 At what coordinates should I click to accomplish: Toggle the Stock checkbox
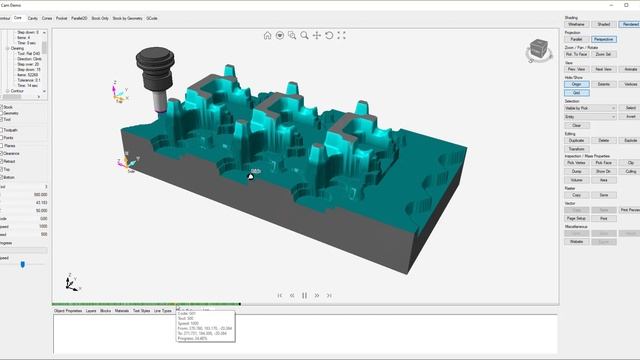1,107
